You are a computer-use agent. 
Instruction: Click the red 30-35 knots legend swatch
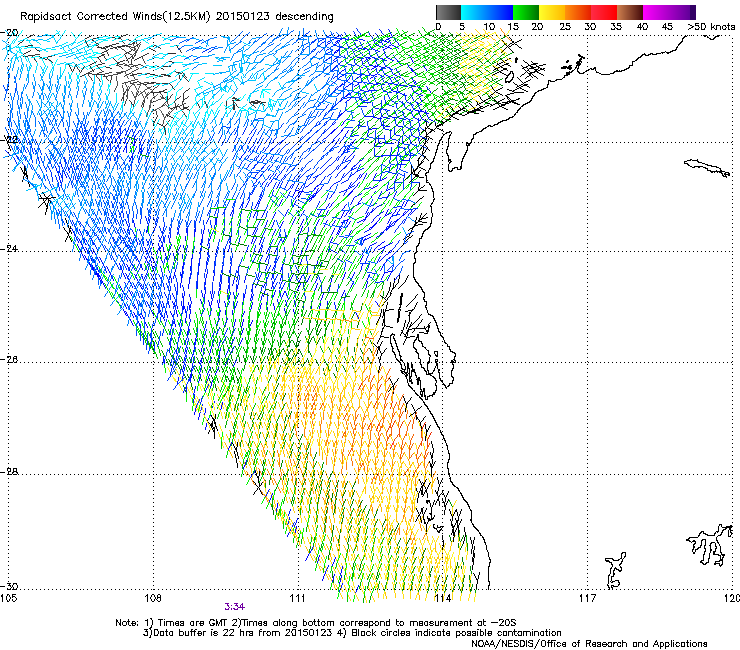tap(604, 12)
